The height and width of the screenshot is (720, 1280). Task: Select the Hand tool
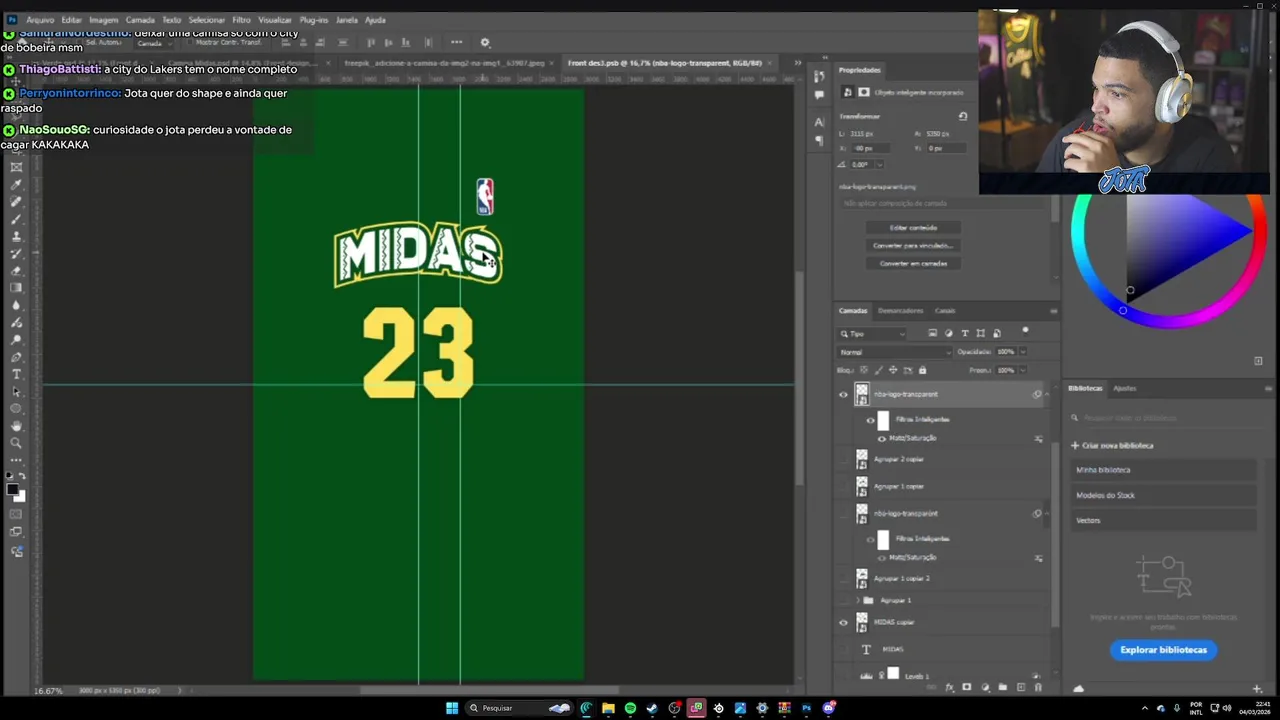pos(16,425)
